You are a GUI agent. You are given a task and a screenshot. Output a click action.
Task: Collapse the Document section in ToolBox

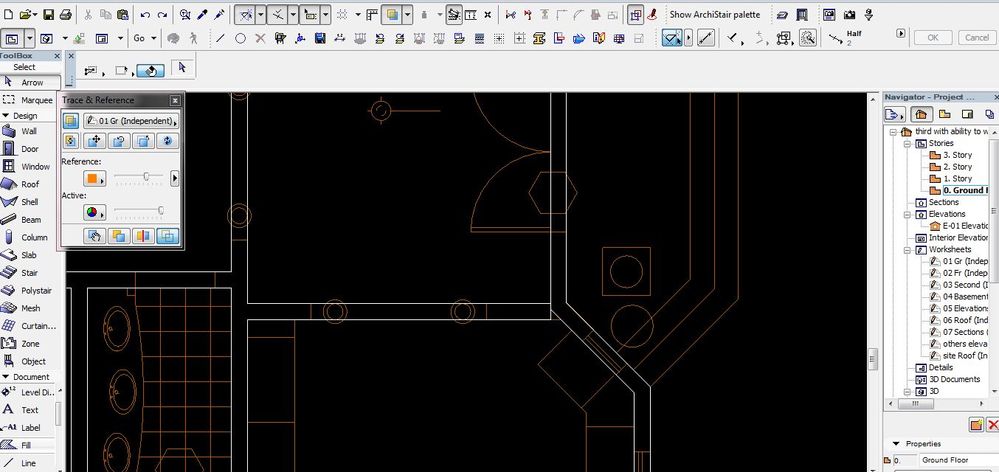click(6, 377)
